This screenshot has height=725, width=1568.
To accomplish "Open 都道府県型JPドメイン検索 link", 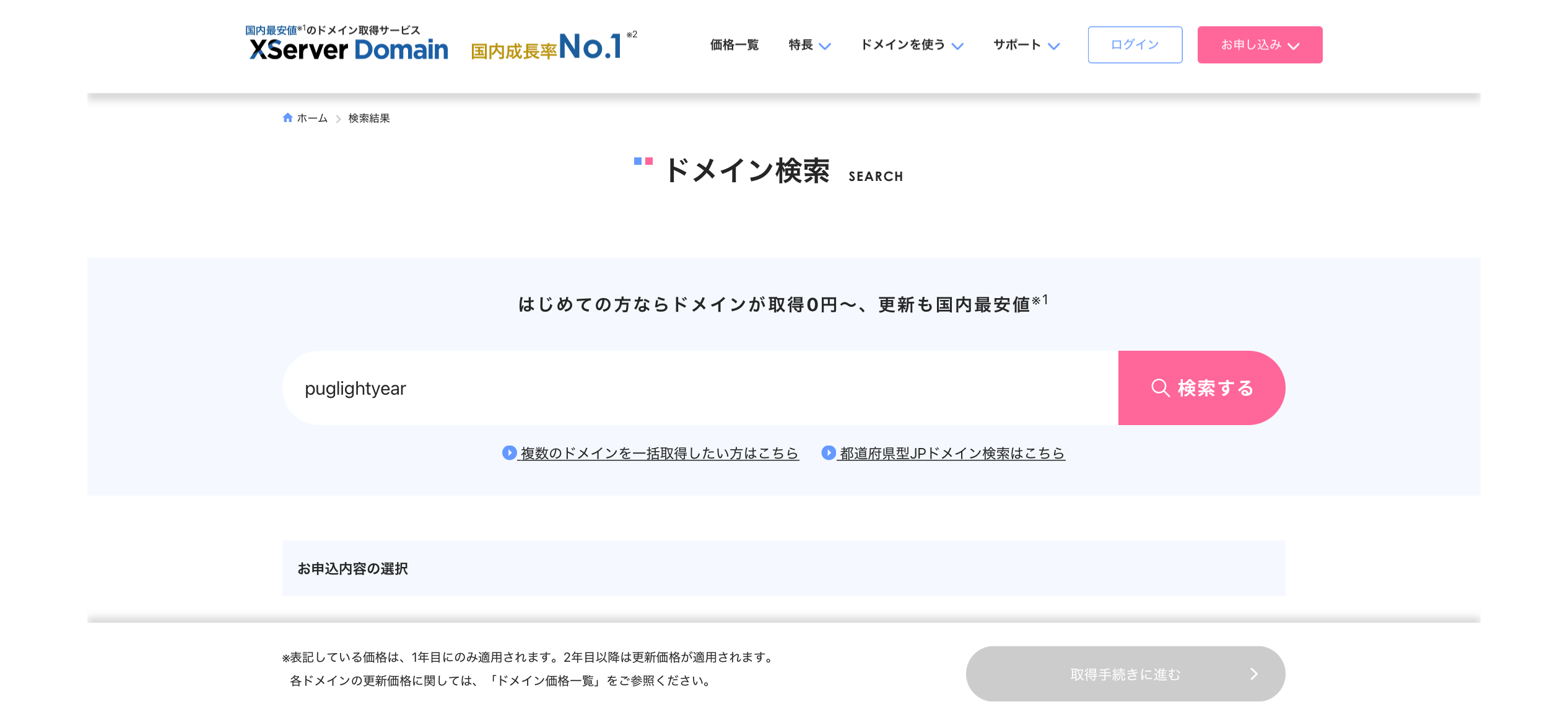I will pyautogui.click(x=952, y=454).
